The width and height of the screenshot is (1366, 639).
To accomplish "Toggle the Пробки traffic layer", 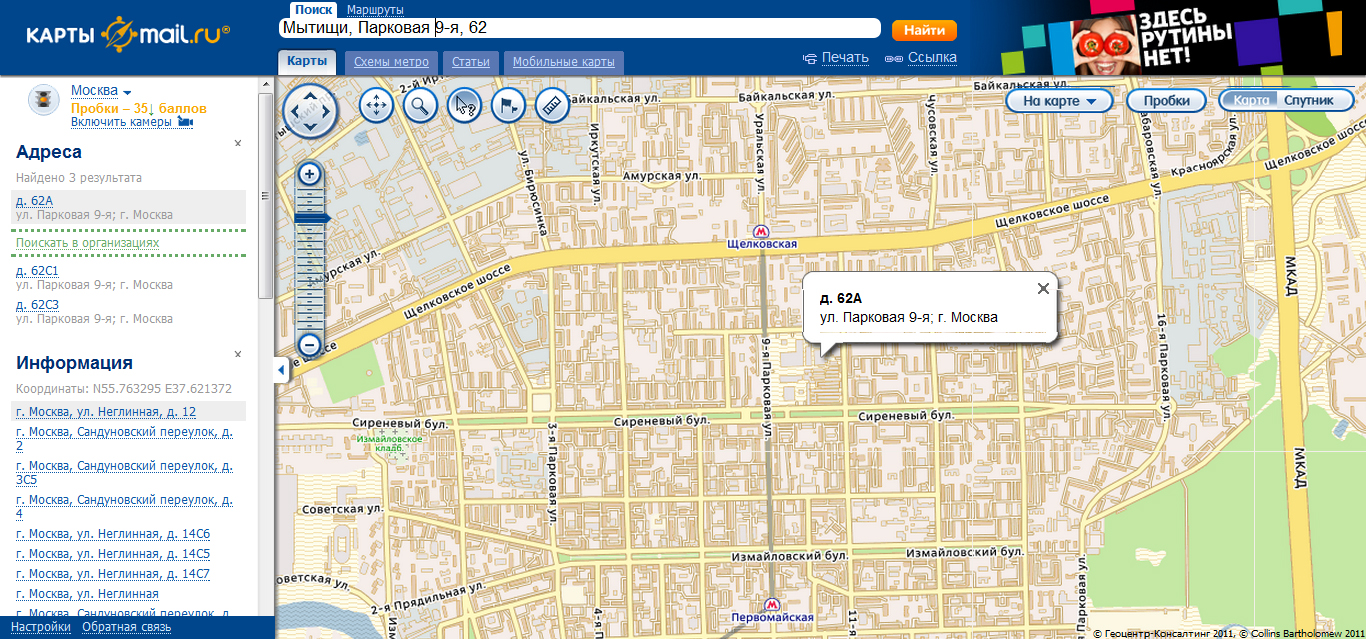I will (1166, 101).
